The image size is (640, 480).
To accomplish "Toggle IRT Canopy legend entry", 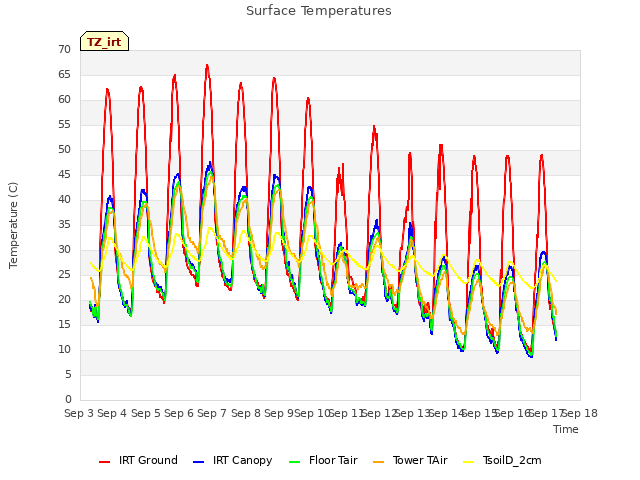I will (x=233, y=460).
